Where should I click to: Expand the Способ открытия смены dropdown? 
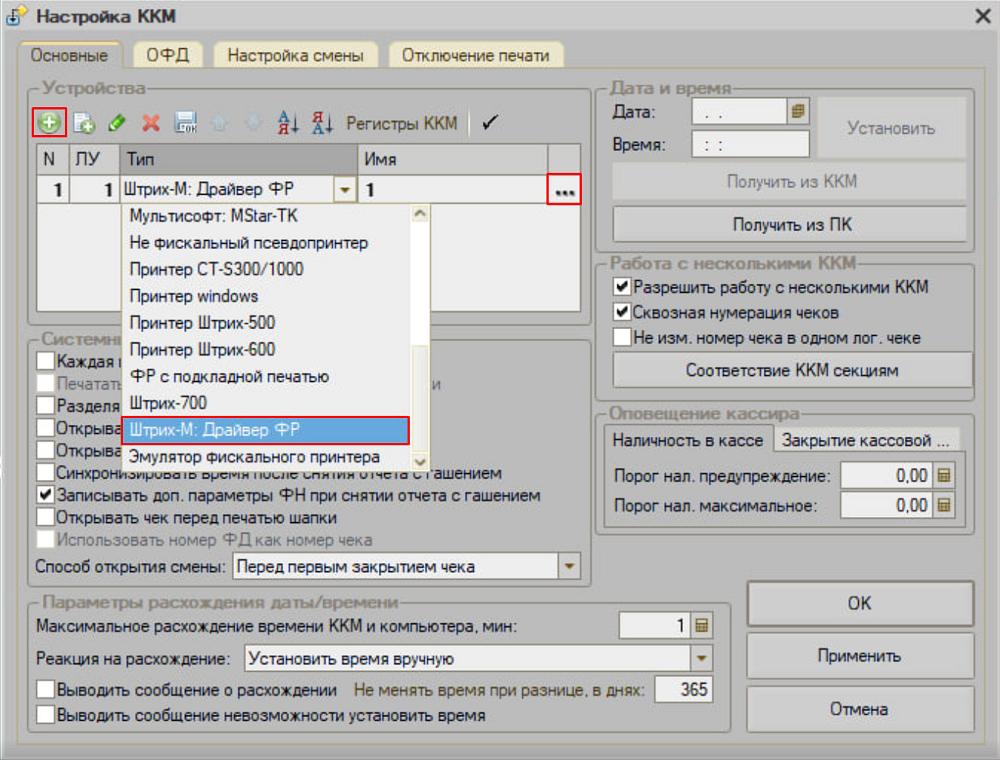tap(569, 567)
